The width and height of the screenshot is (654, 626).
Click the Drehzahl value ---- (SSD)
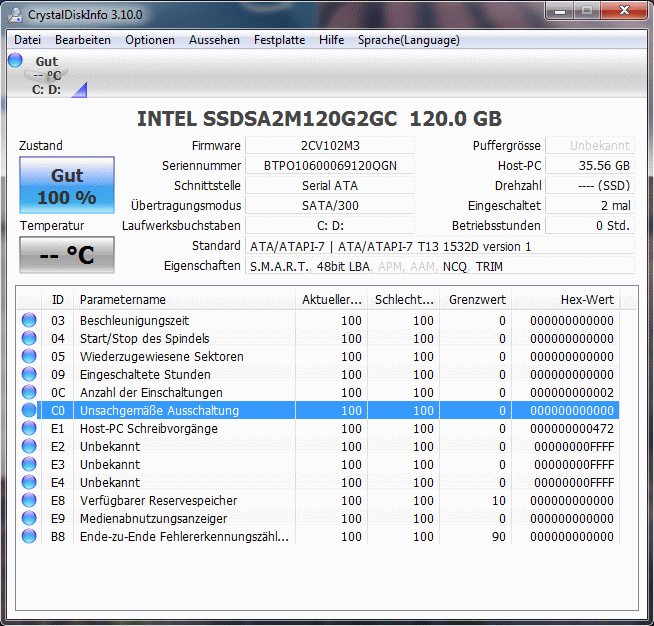pyautogui.click(x=590, y=186)
